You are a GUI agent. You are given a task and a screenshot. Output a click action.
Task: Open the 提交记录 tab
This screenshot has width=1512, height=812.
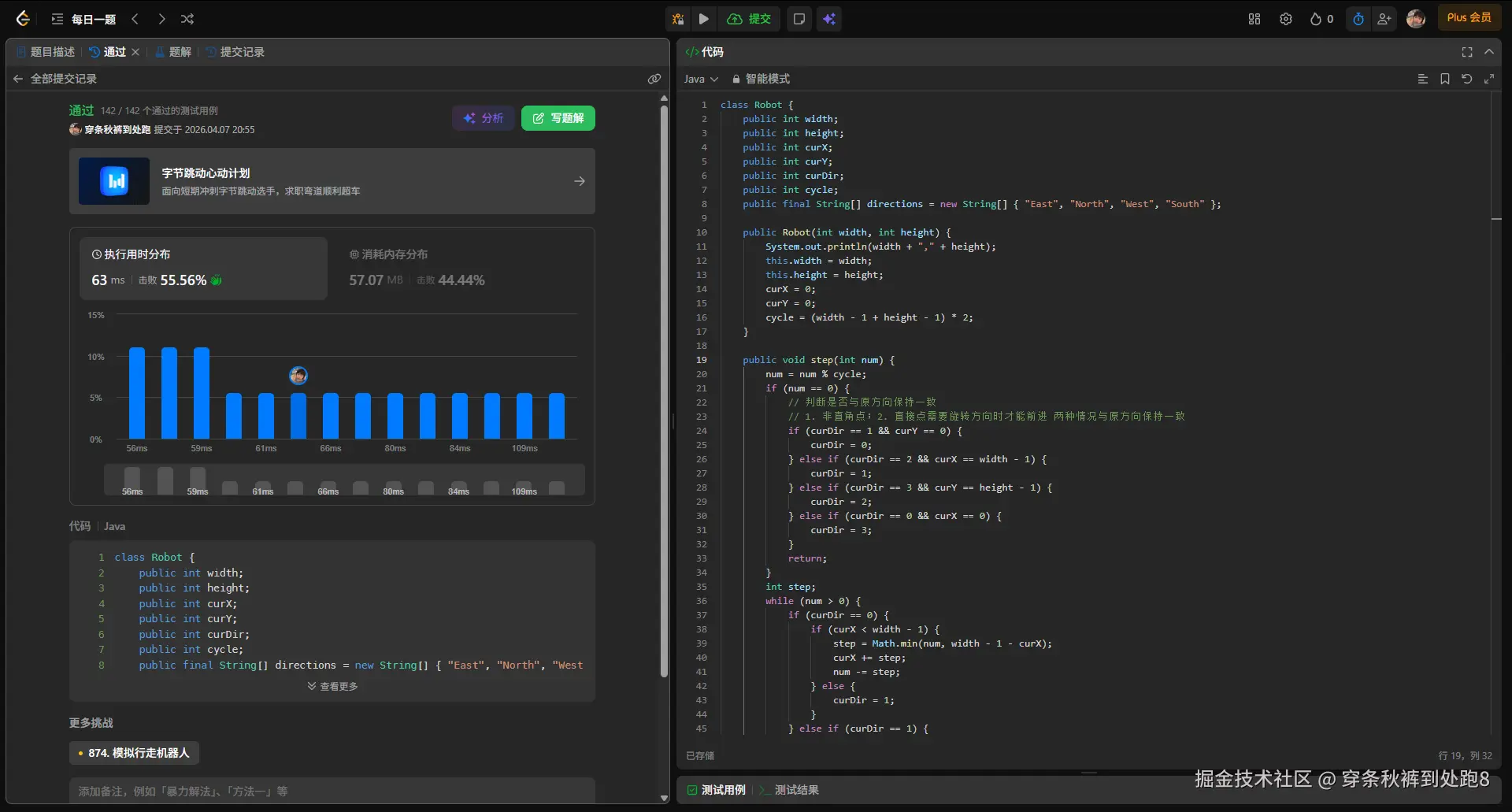[235, 52]
